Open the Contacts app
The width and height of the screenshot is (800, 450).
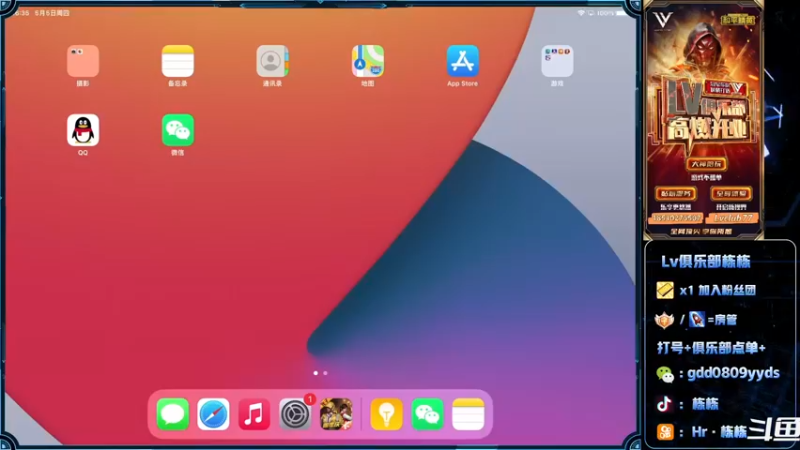pyautogui.click(x=272, y=61)
